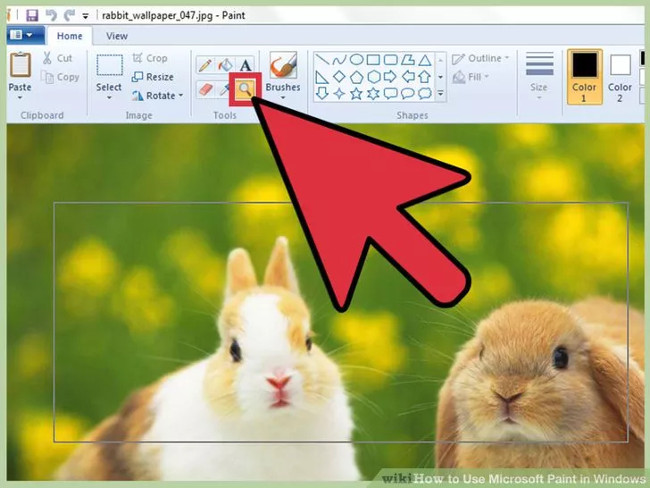Choose the Rounded rectangular callout shape
This screenshot has width=650, height=488.
coord(390,94)
